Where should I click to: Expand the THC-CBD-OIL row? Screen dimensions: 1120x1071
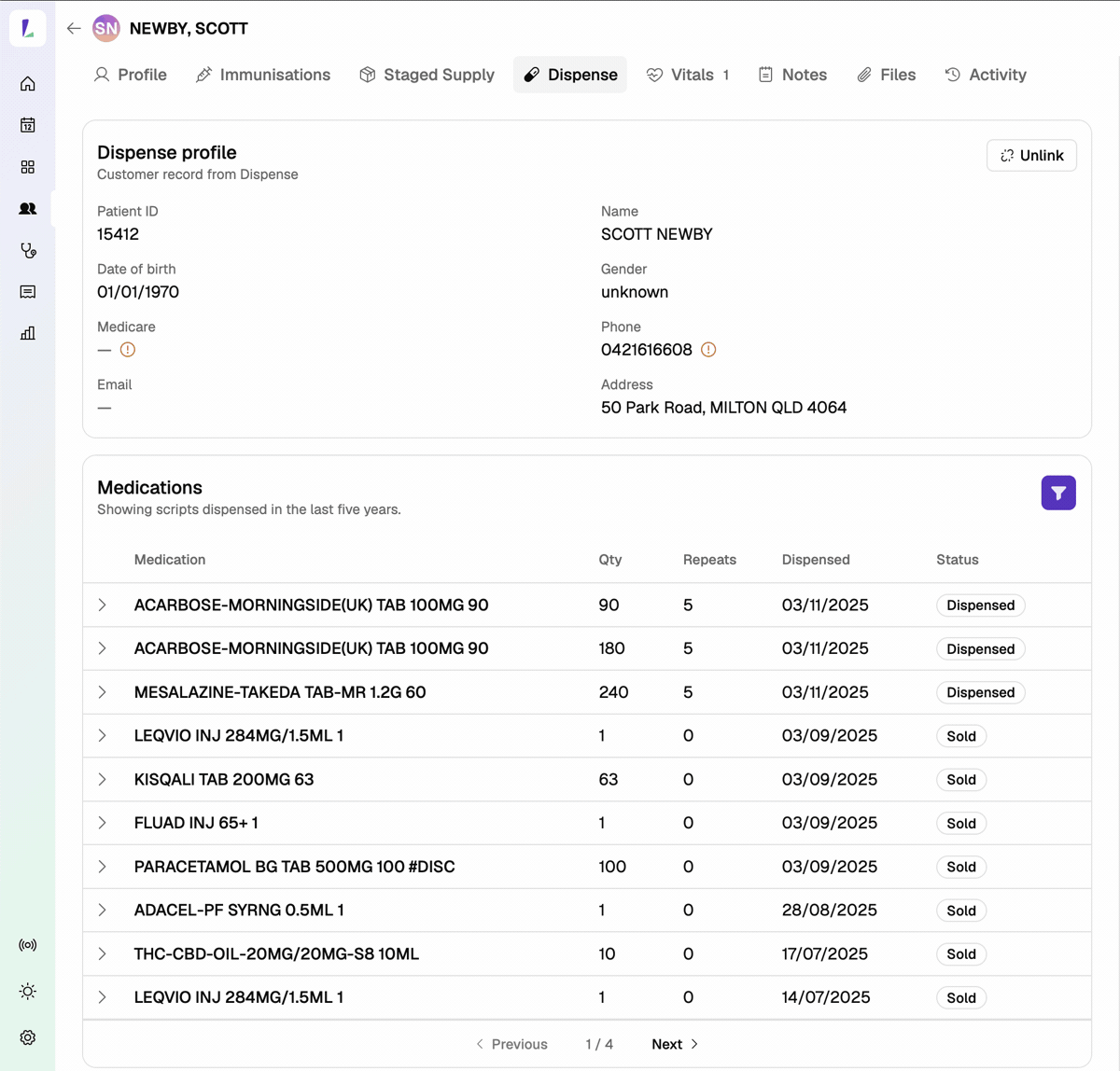[x=103, y=953]
